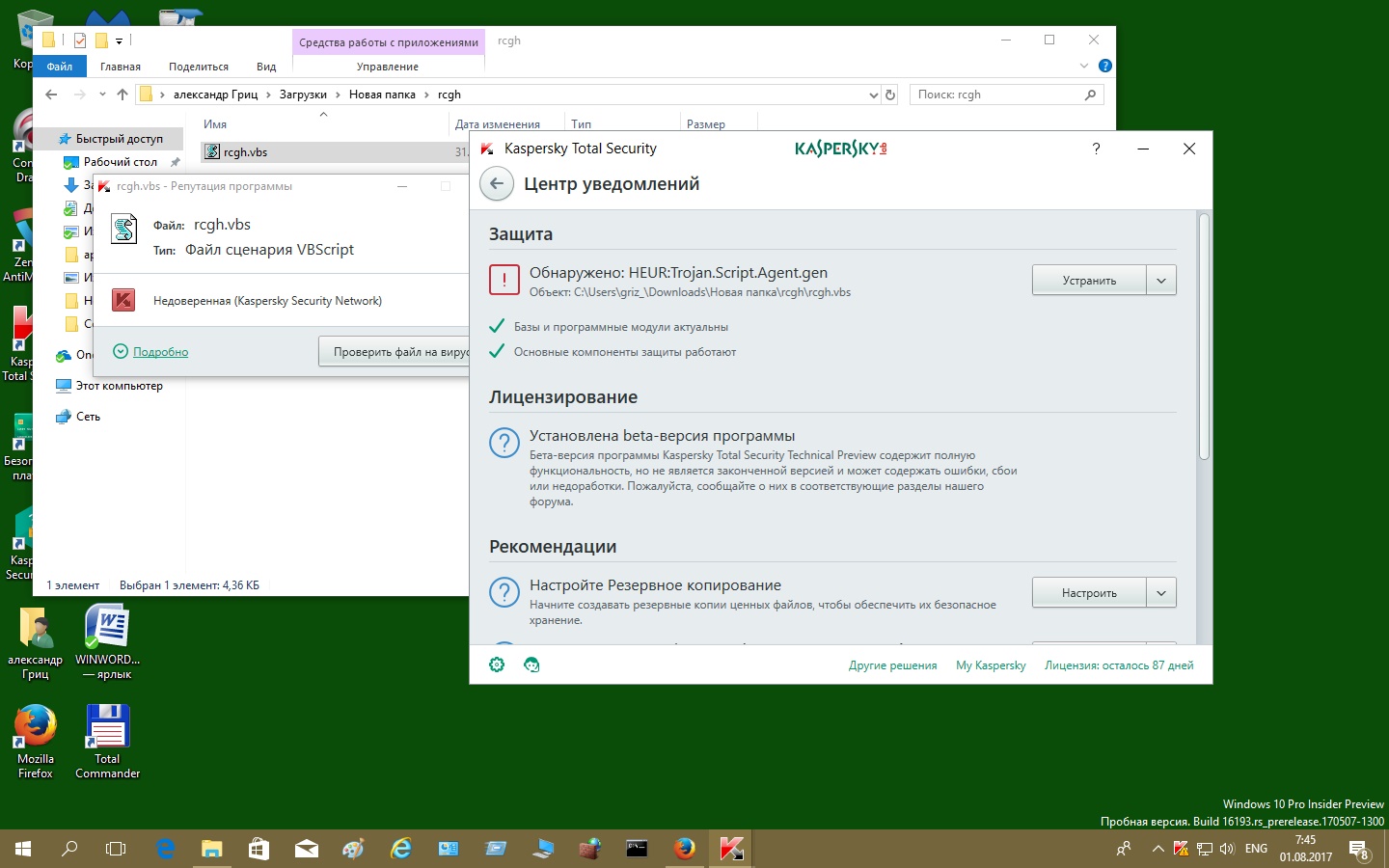Click New folder icon in Explorer quick access toolbar
This screenshot has width=1389, height=868.
[101, 41]
